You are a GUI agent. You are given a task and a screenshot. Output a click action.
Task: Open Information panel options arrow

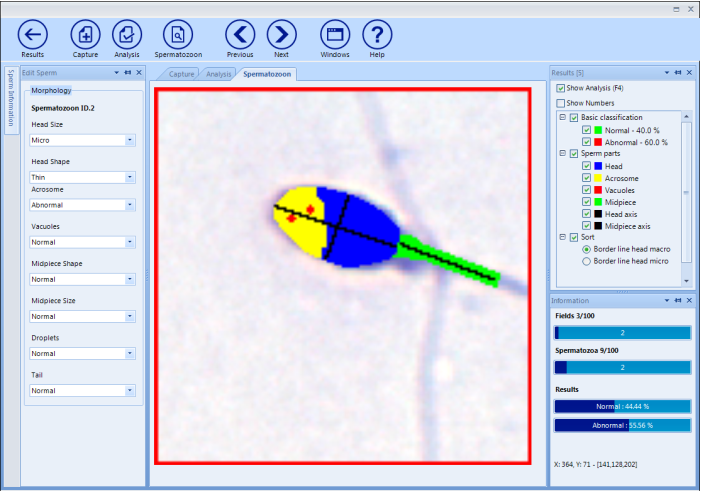667,301
